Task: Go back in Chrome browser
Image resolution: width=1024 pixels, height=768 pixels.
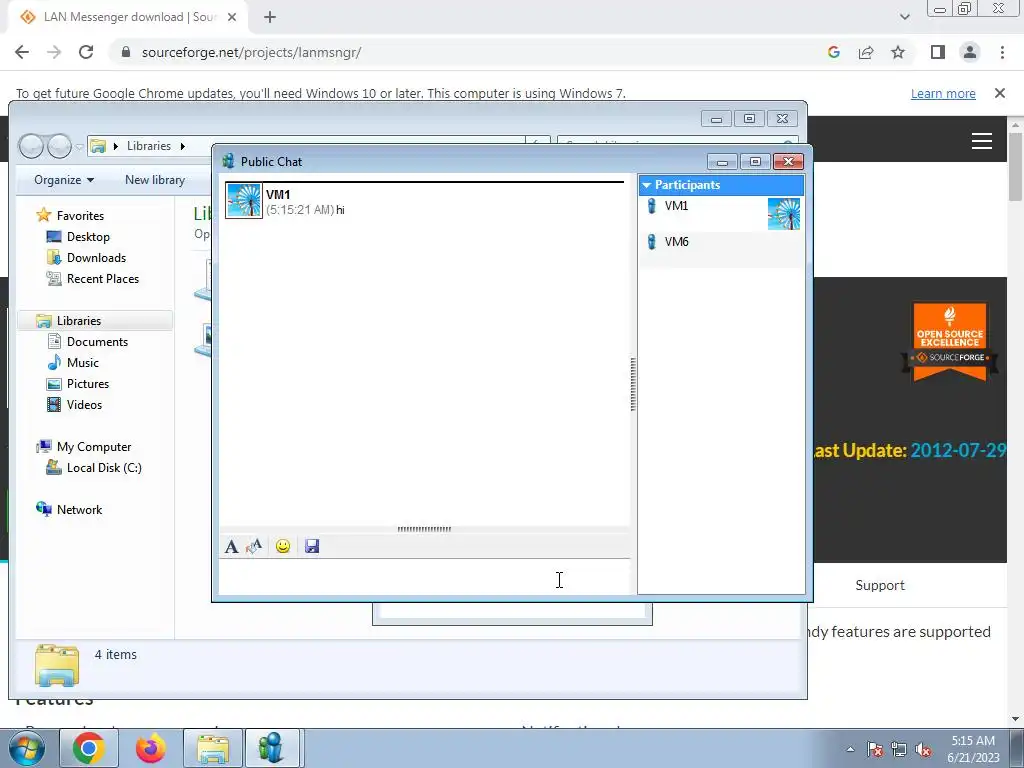Action: (22, 52)
